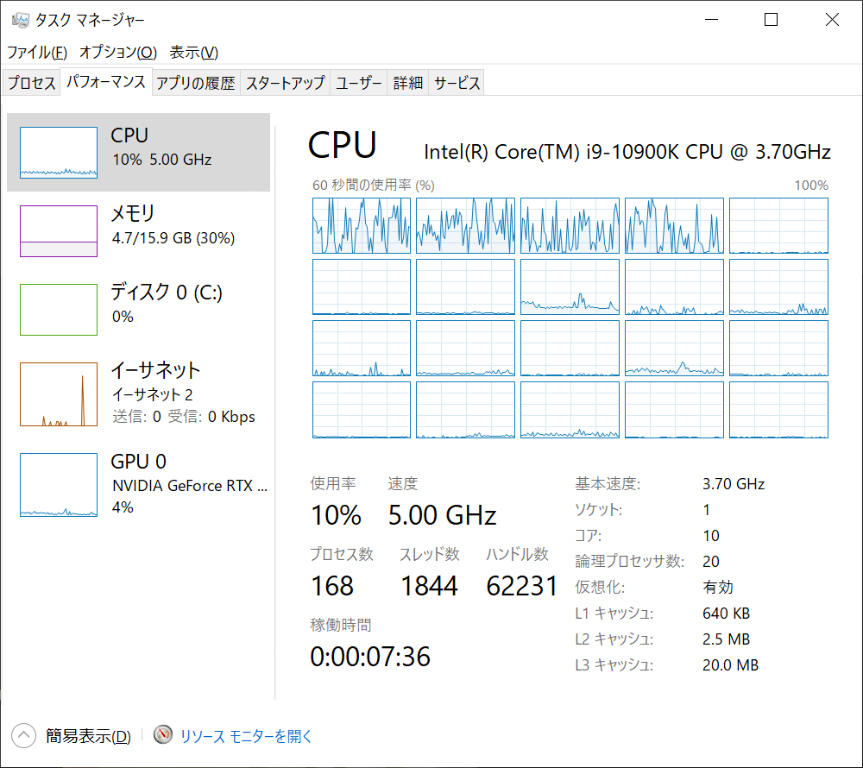The image size is (863, 768).
Task: Switch to the アプリの履歴 tab
Action: click(196, 83)
